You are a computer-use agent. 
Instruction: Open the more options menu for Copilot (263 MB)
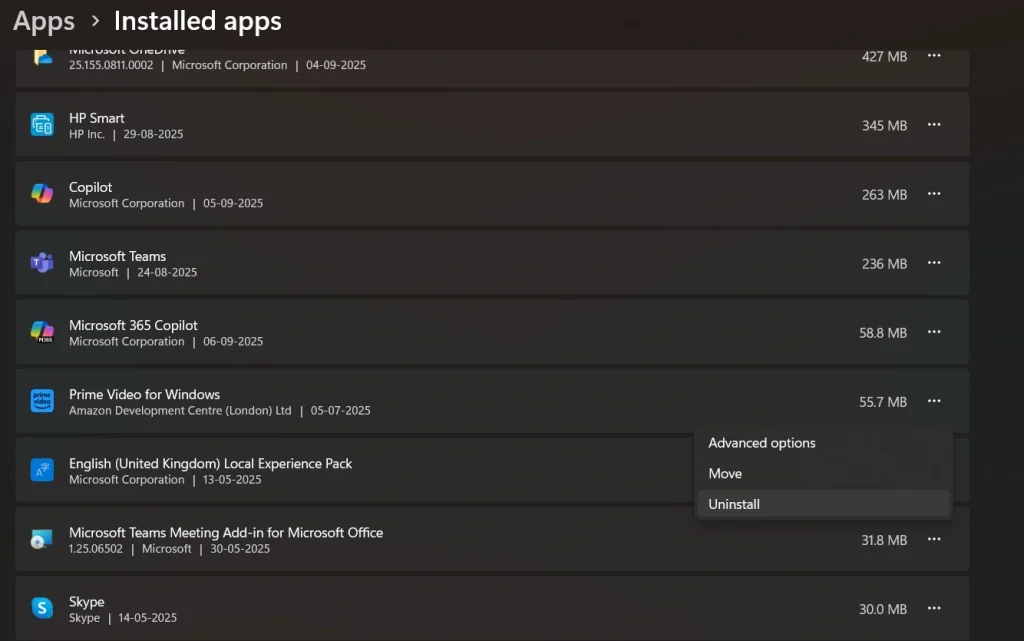[934, 194]
